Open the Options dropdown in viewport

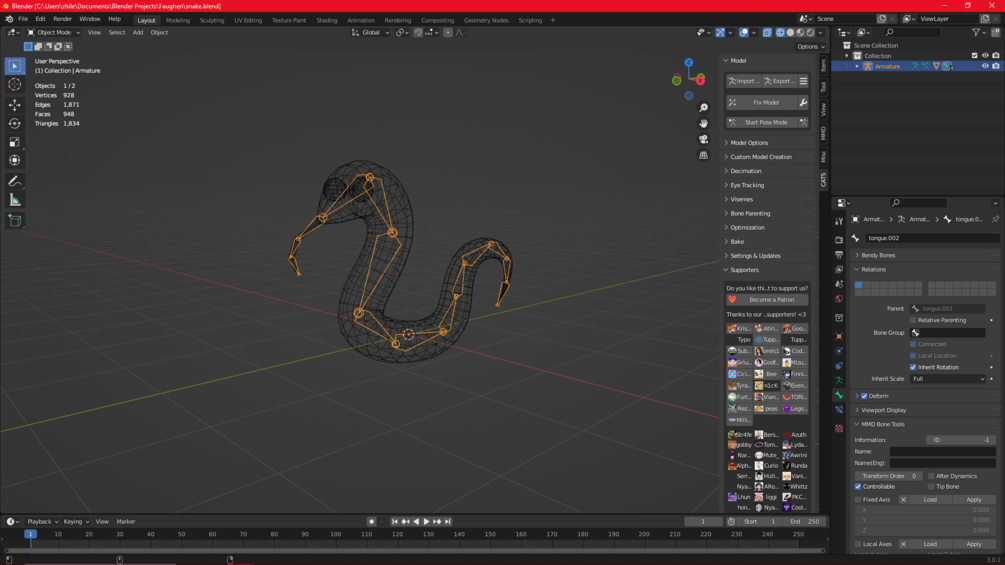pos(810,46)
